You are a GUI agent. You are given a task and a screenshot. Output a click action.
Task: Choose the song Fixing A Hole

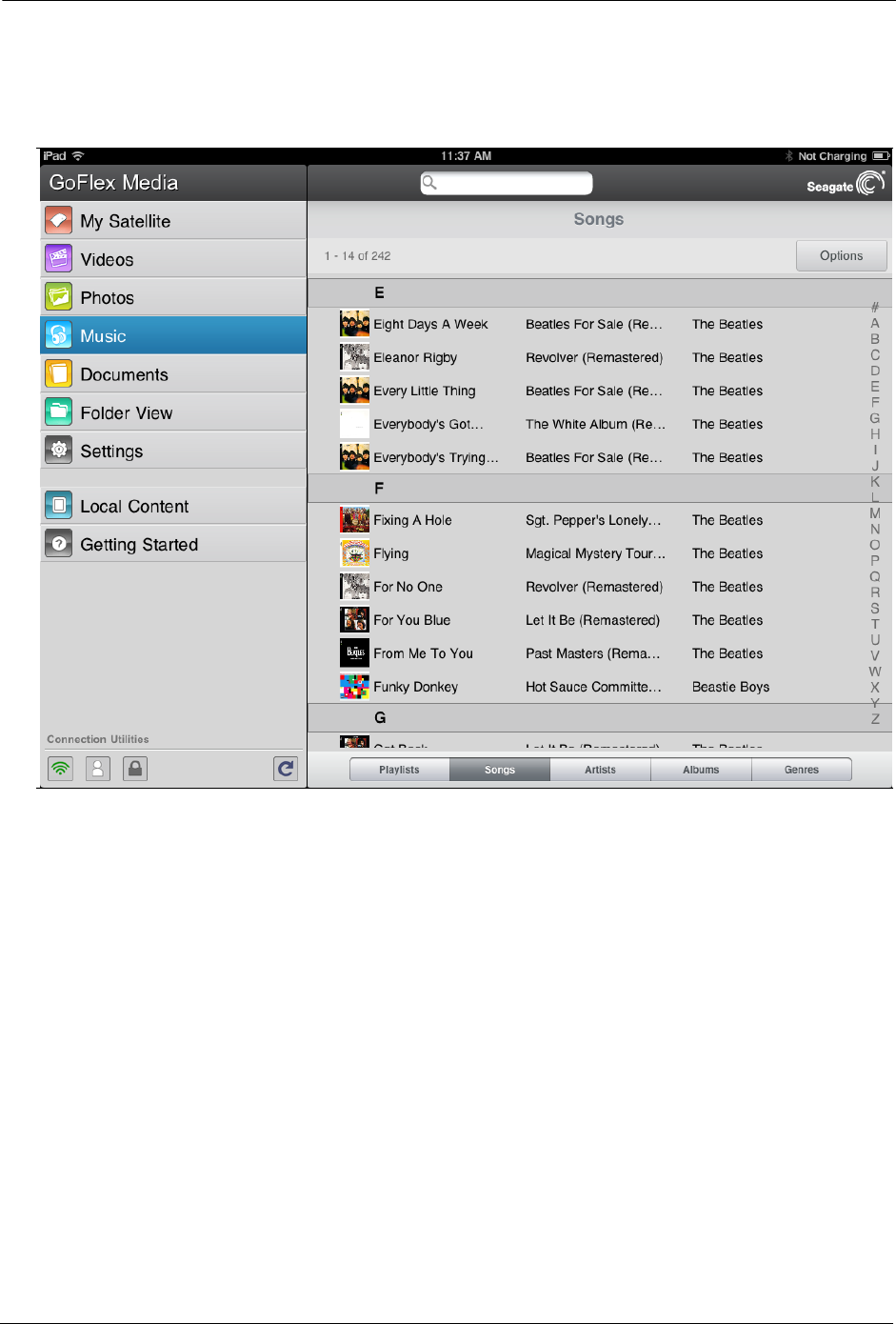[x=412, y=520]
